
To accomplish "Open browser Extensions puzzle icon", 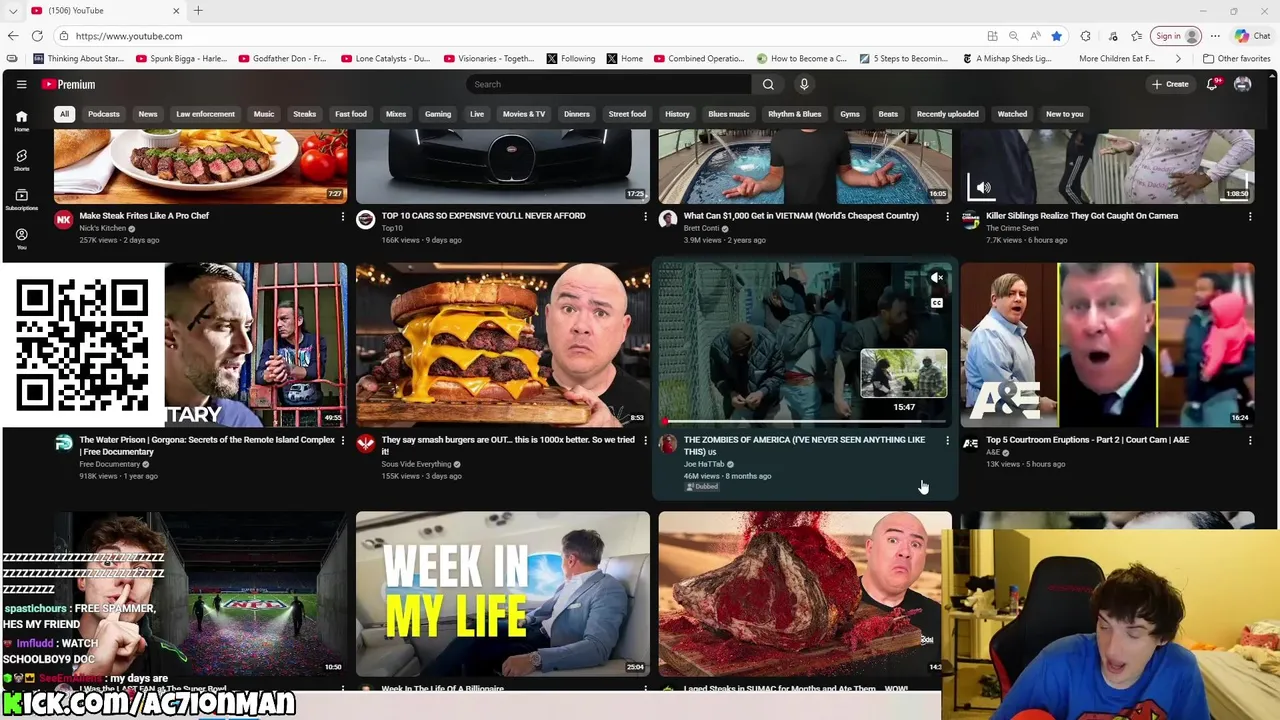I will 1085,36.
